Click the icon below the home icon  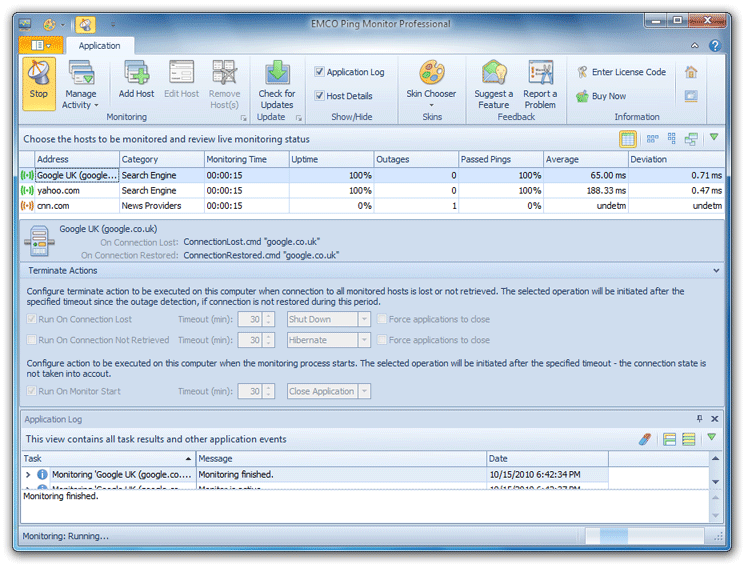pyautogui.click(x=691, y=96)
